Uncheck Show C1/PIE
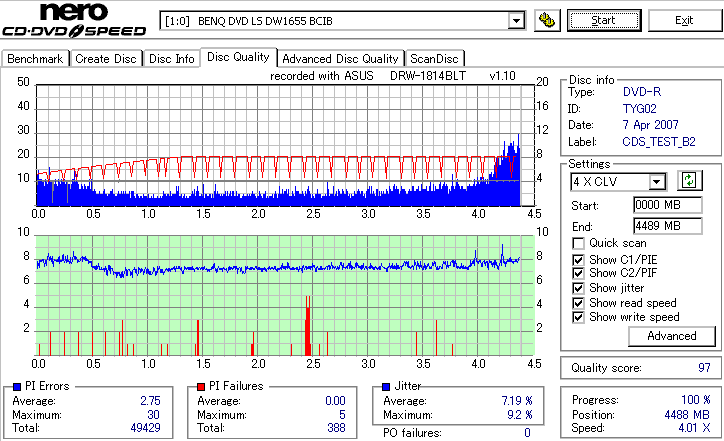 578,260
